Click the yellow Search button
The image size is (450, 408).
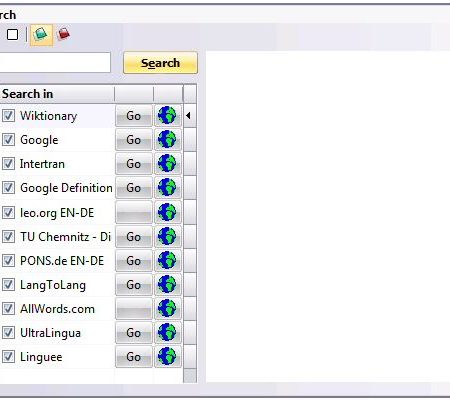pyautogui.click(x=160, y=63)
